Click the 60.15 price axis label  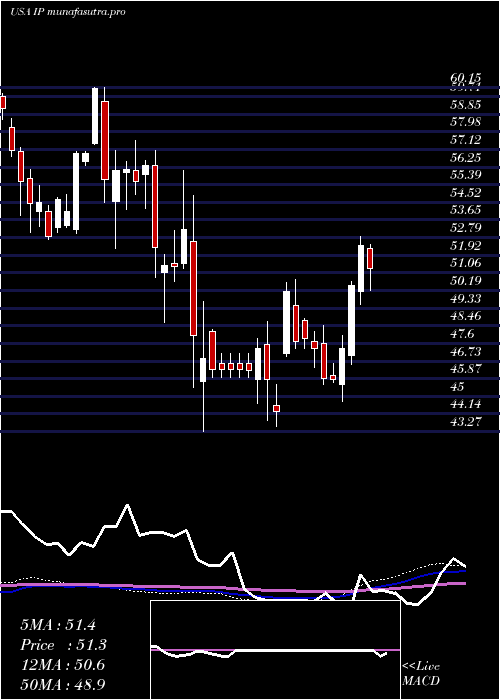tap(465, 79)
